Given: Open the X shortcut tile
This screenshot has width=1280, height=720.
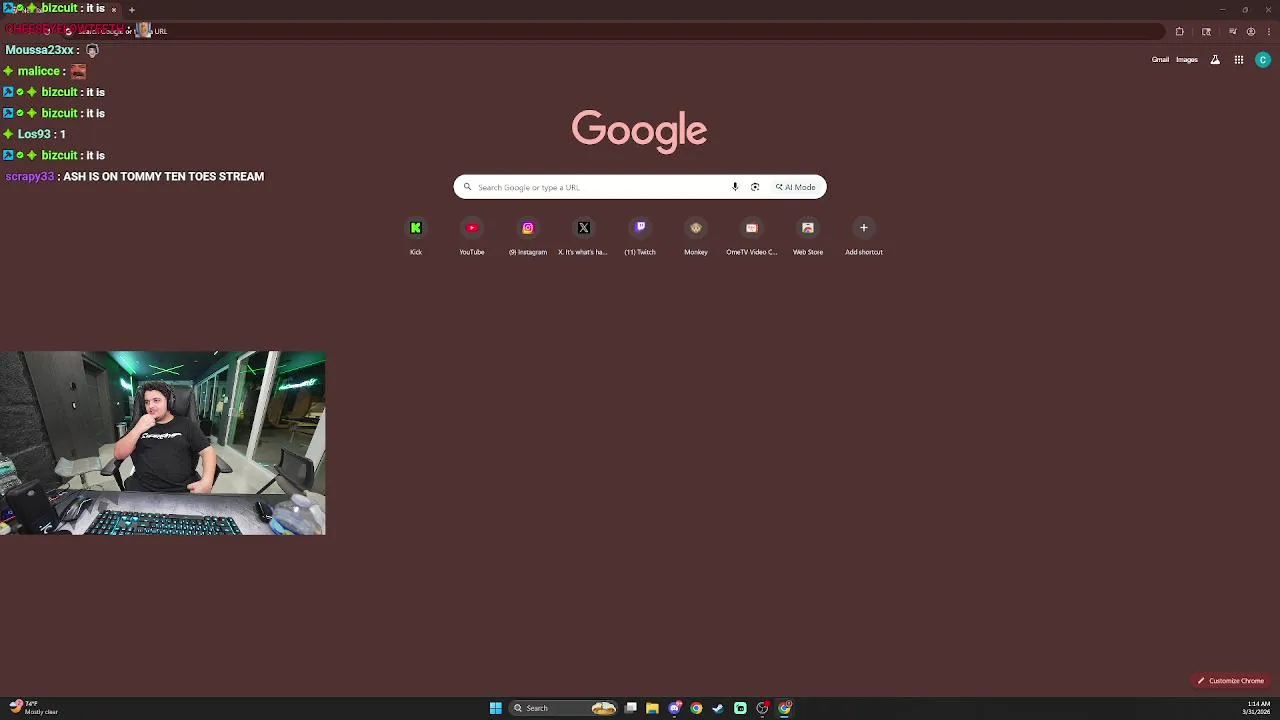Looking at the screenshot, I should pos(584,237).
